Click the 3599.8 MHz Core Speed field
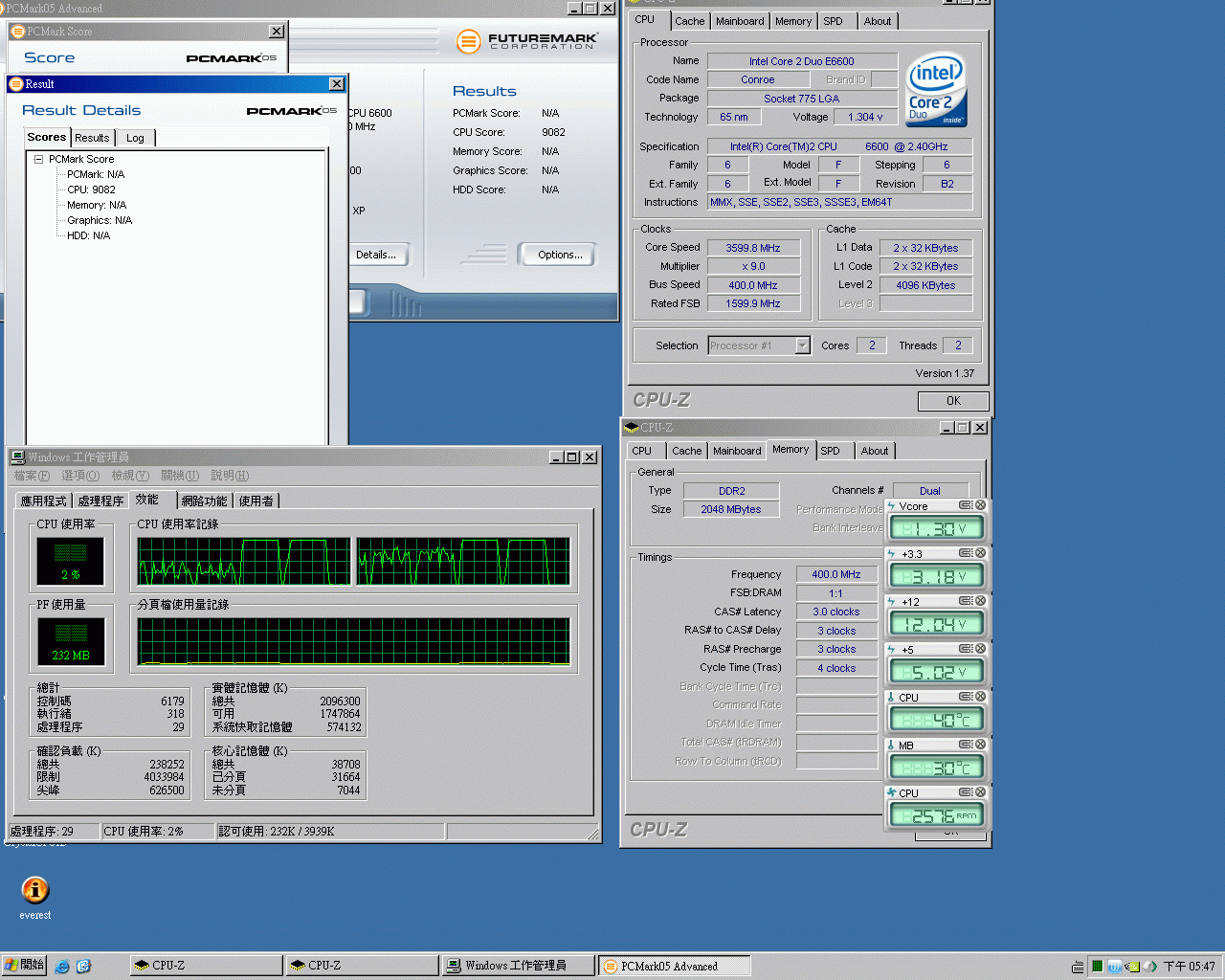The image size is (1225, 980). (x=753, y=248)
